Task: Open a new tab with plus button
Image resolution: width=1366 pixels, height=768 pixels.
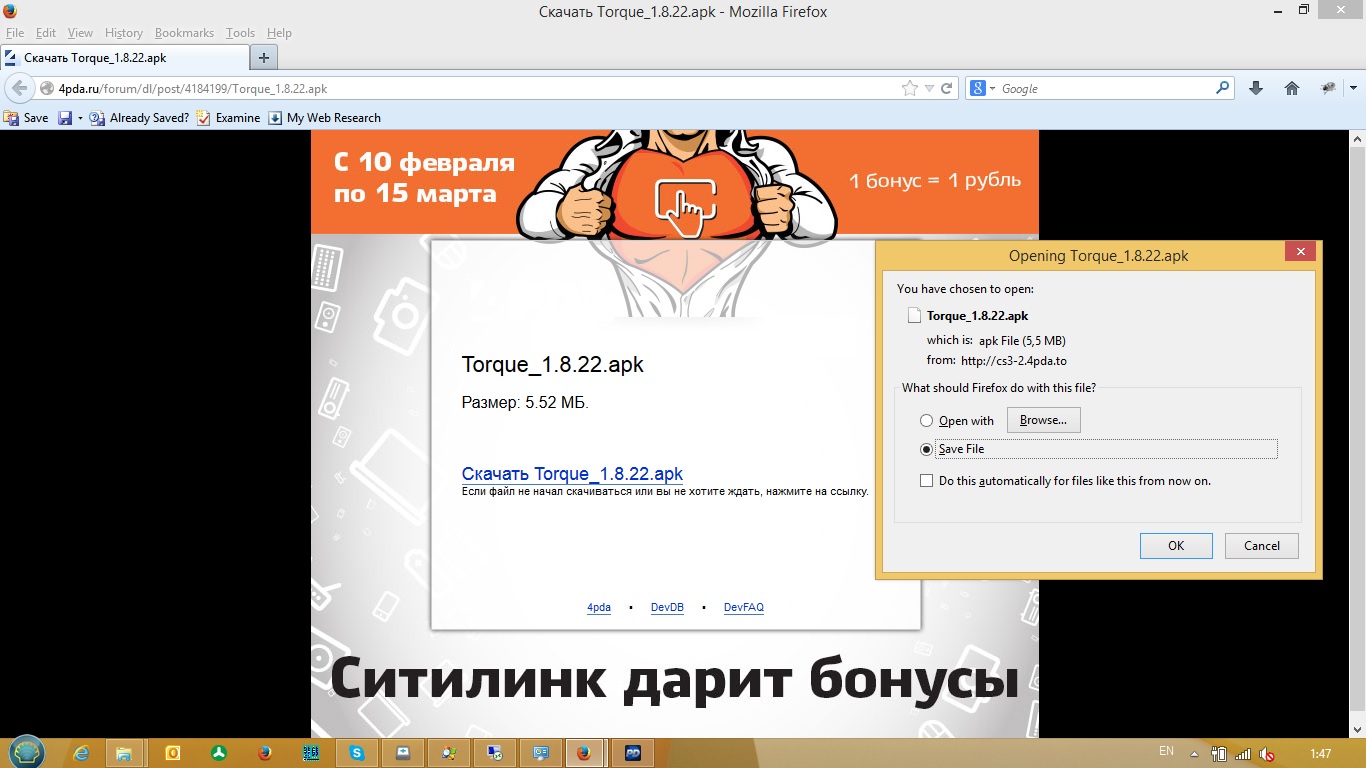Action: (x=263, y=57)
